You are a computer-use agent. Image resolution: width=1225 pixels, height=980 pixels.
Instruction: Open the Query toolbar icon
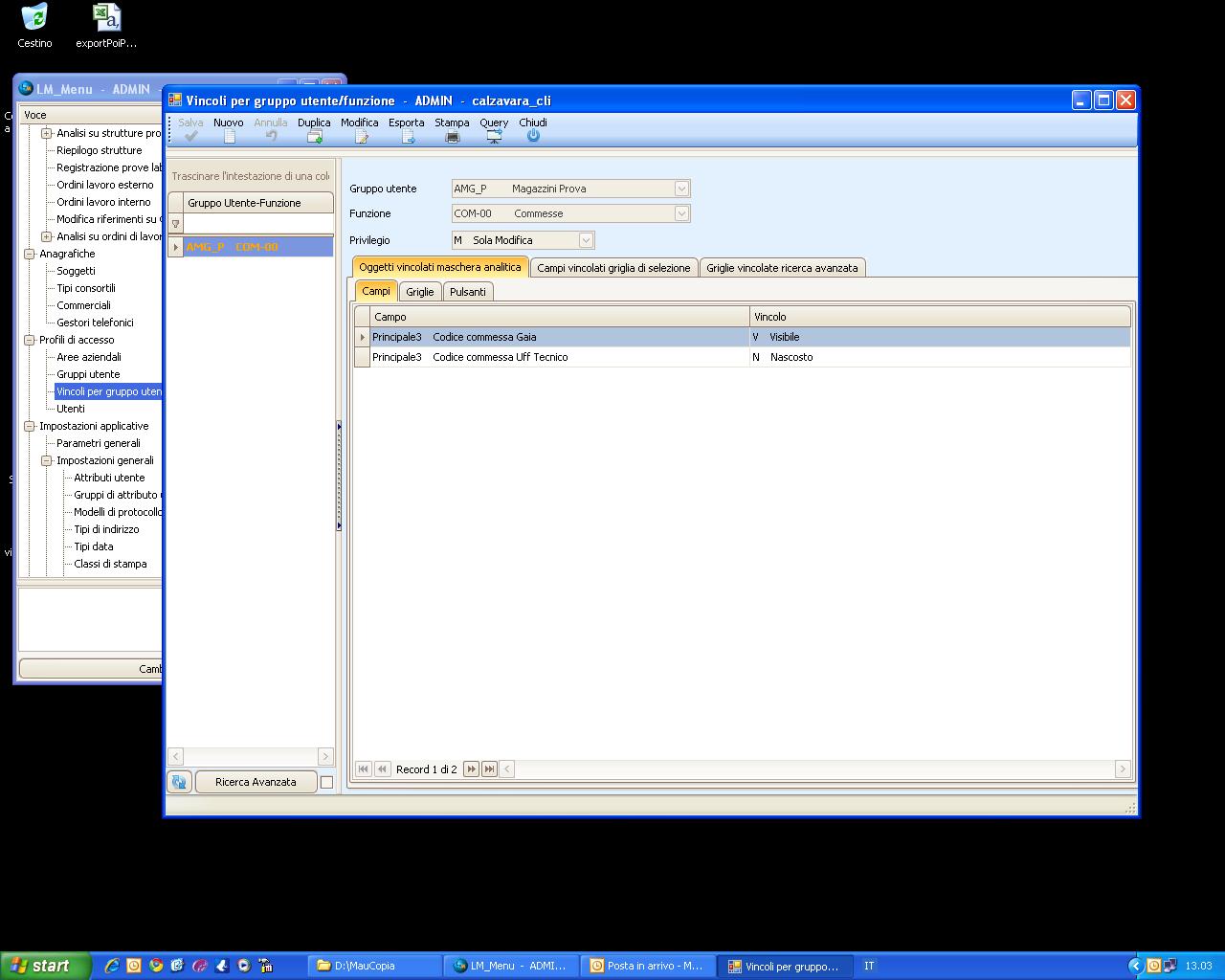(x=494, y=137)
